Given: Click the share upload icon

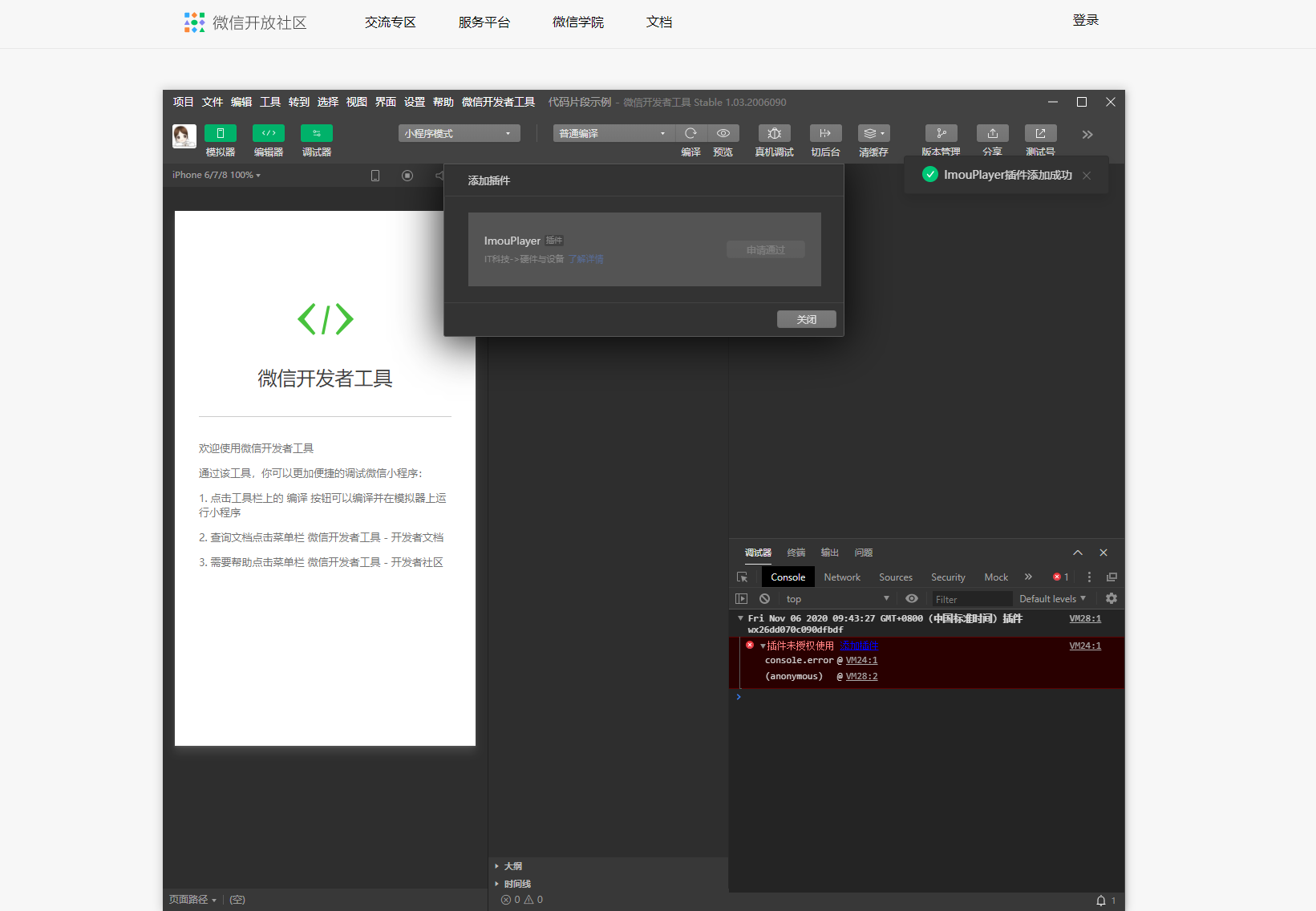Looking at the screenshot, I should coord(993,133).
